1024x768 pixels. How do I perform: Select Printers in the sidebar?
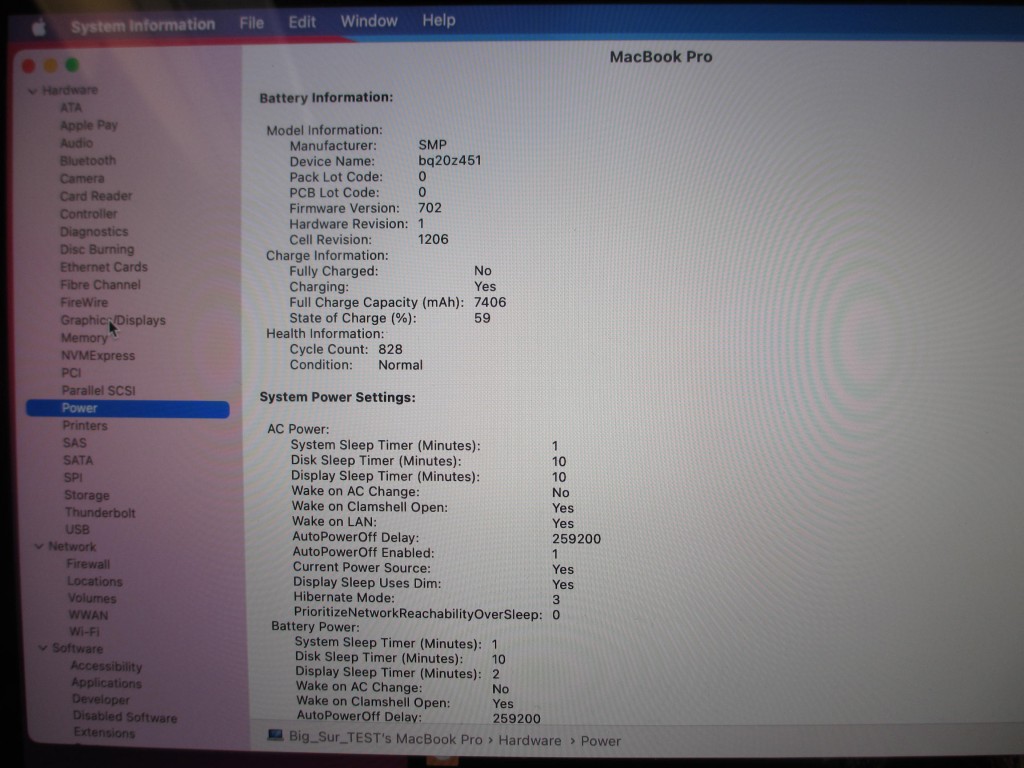coord(85,426)
